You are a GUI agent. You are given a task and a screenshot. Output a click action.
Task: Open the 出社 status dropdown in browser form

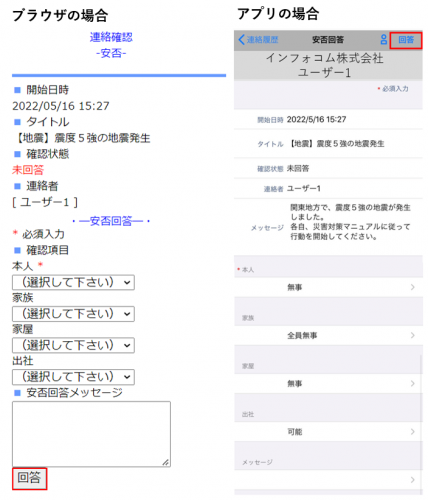click(73, 377)
